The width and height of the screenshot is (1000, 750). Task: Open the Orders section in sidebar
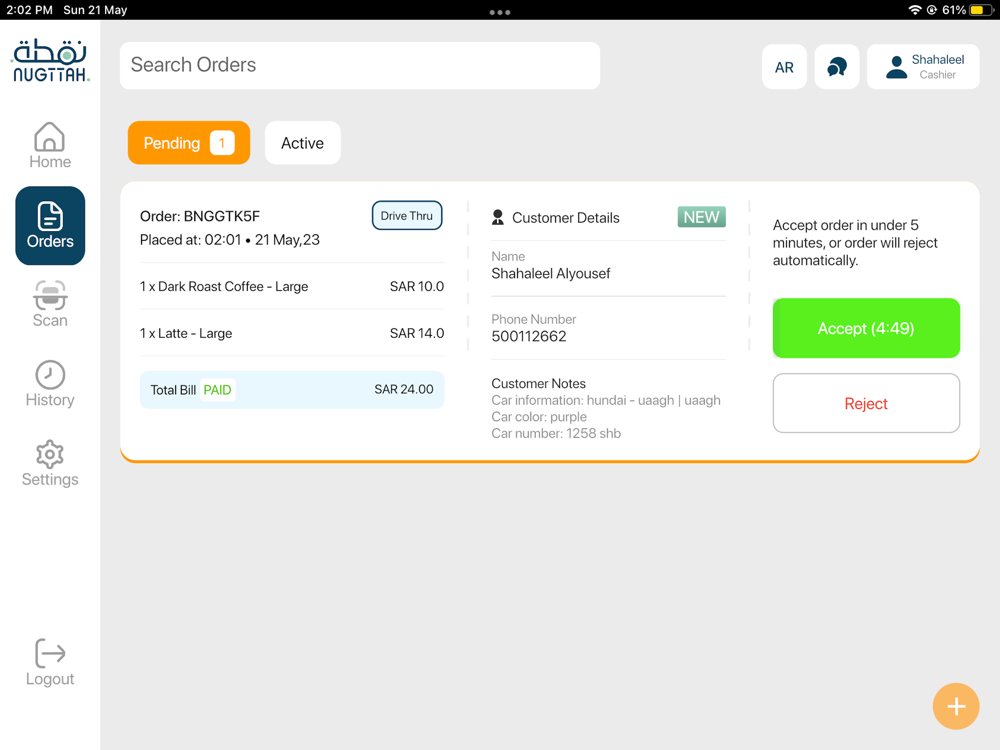pos(50,226)
